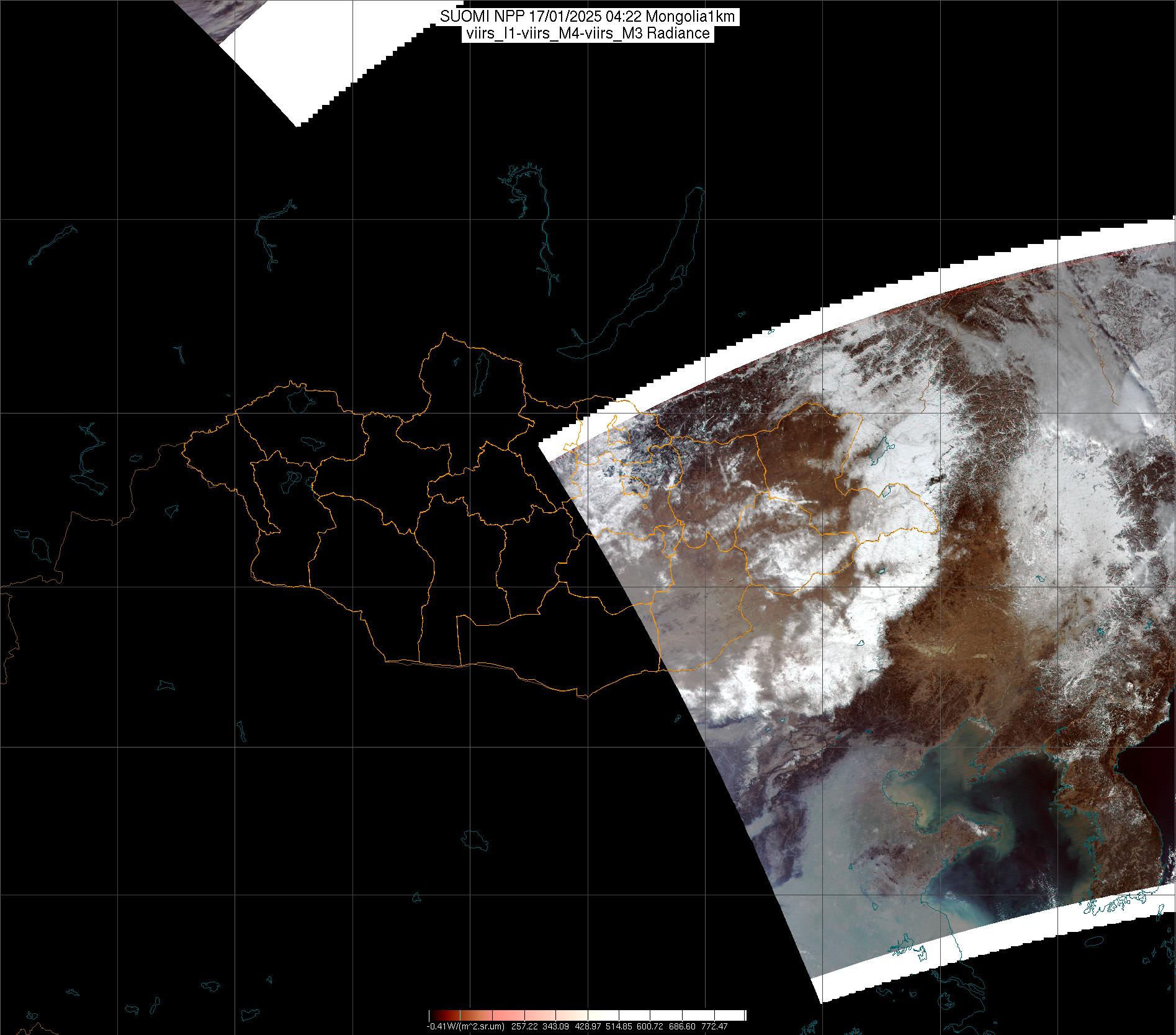
Task: Click the "viirs_I1-viirs_M4-viirs_M3 Radiance" caption
Action: pyautogui.click(x=588, y=34)
